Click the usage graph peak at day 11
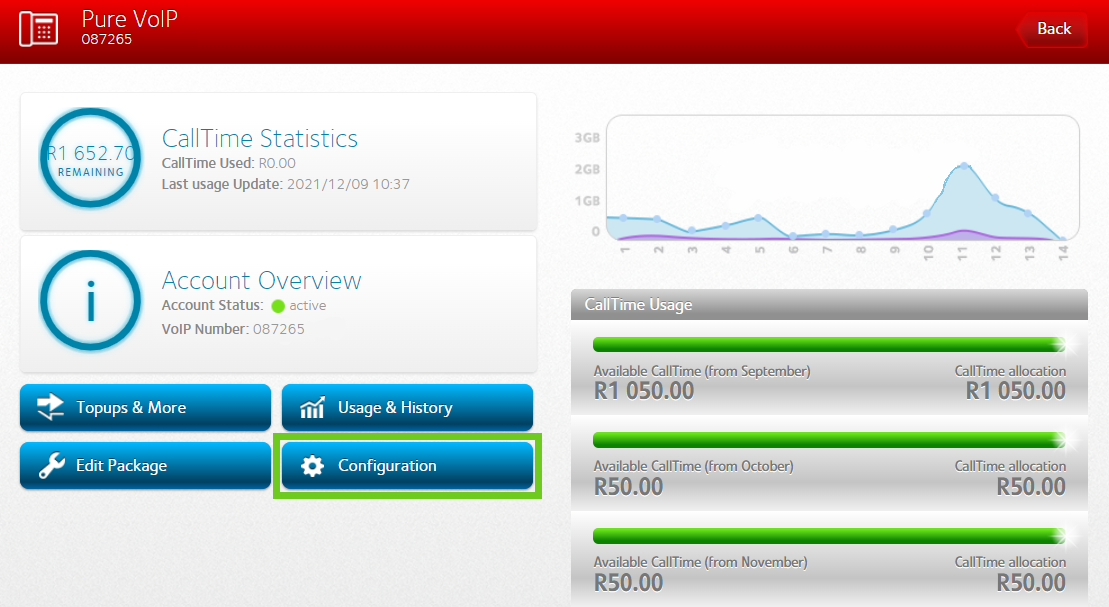The width and height of the screenshot is (1109, 607). click(963, 165)
